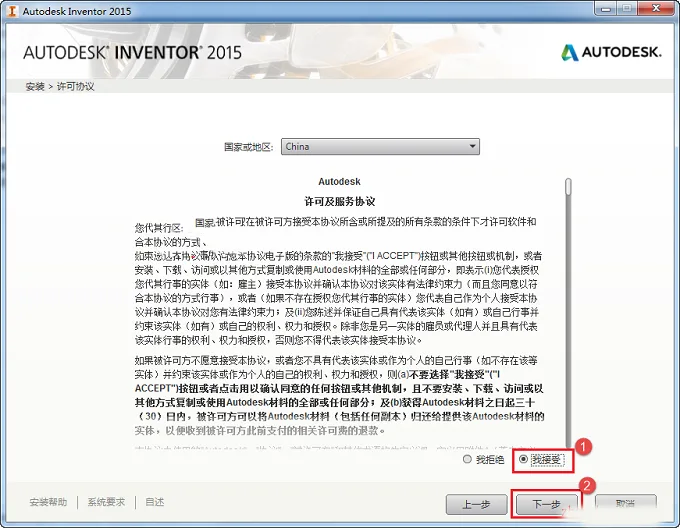Open the 安装帮助 link
The image size is (680, 528).
pyautogui.click(x=48, y=502)
